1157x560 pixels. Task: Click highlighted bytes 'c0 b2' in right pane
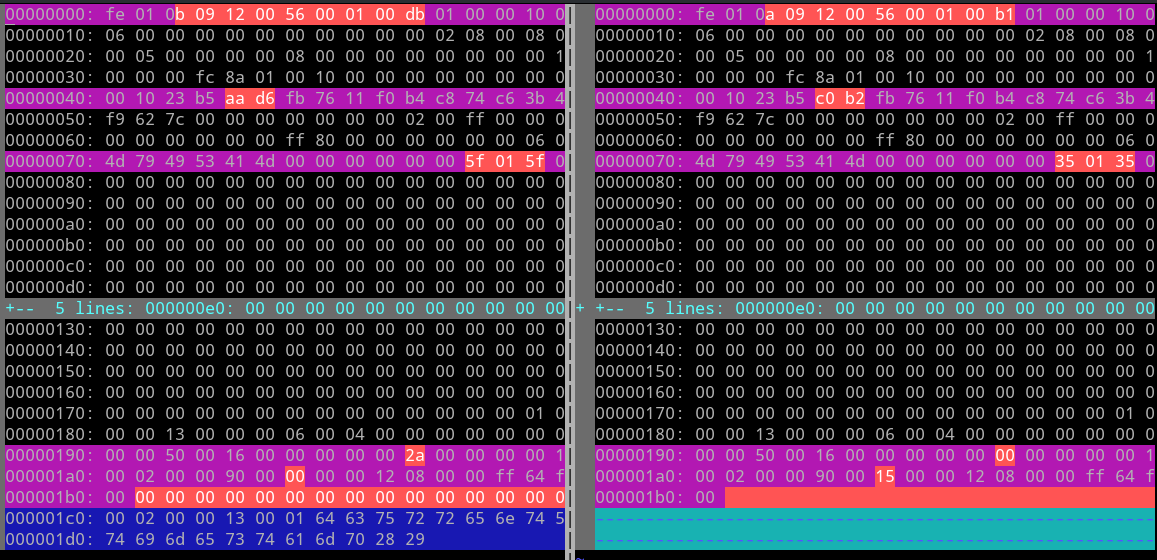[840, 98]
